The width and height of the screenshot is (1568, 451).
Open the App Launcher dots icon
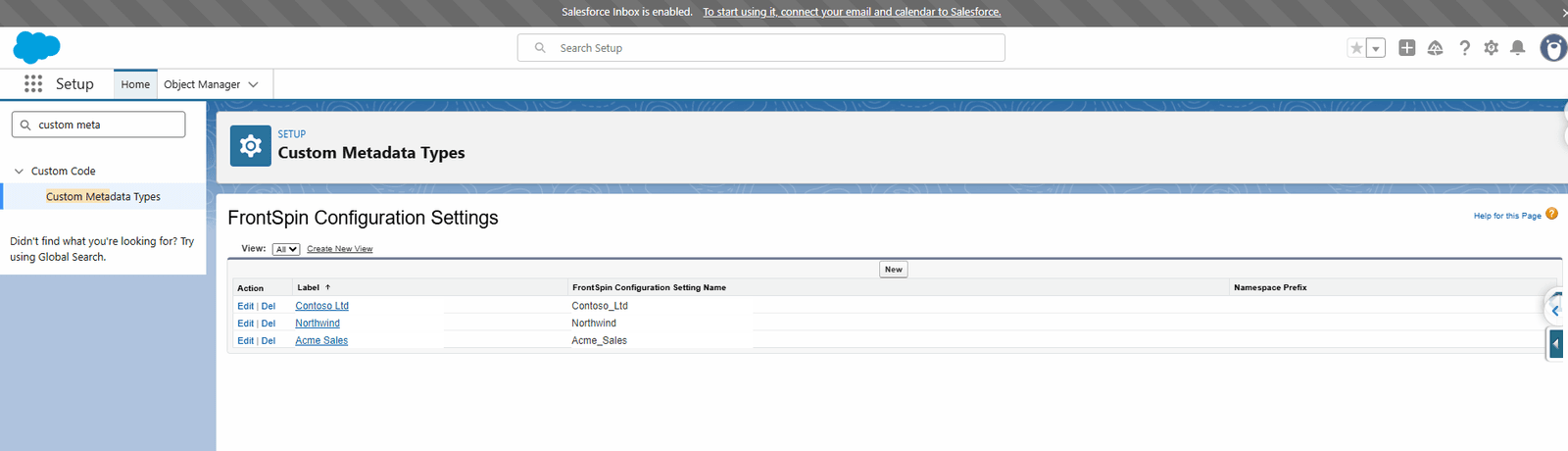pos(33,84)
